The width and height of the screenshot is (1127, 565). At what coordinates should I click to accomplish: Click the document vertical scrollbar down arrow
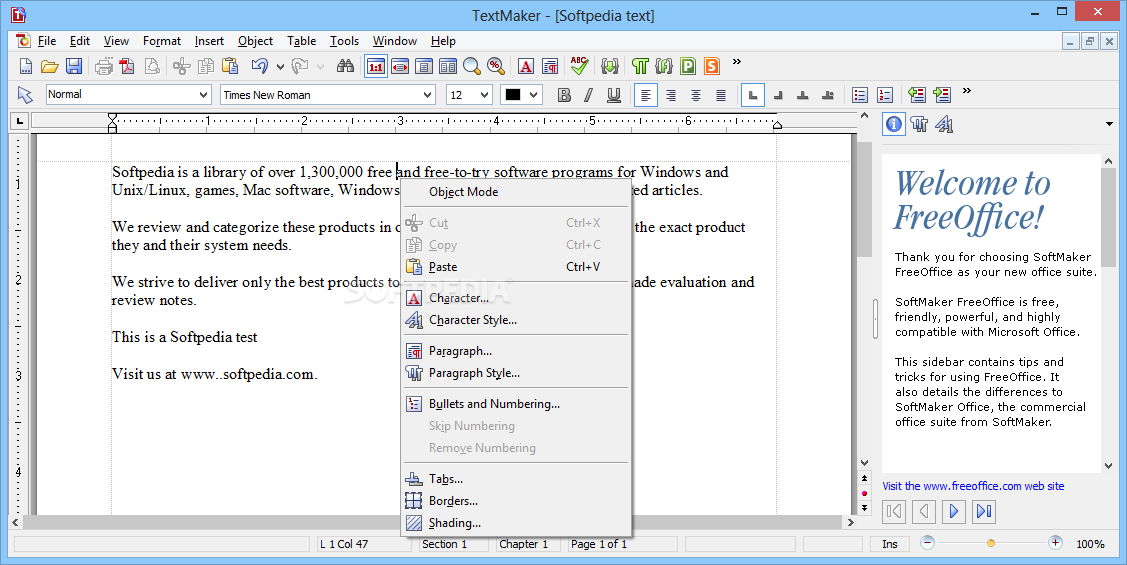click(865, 463)
